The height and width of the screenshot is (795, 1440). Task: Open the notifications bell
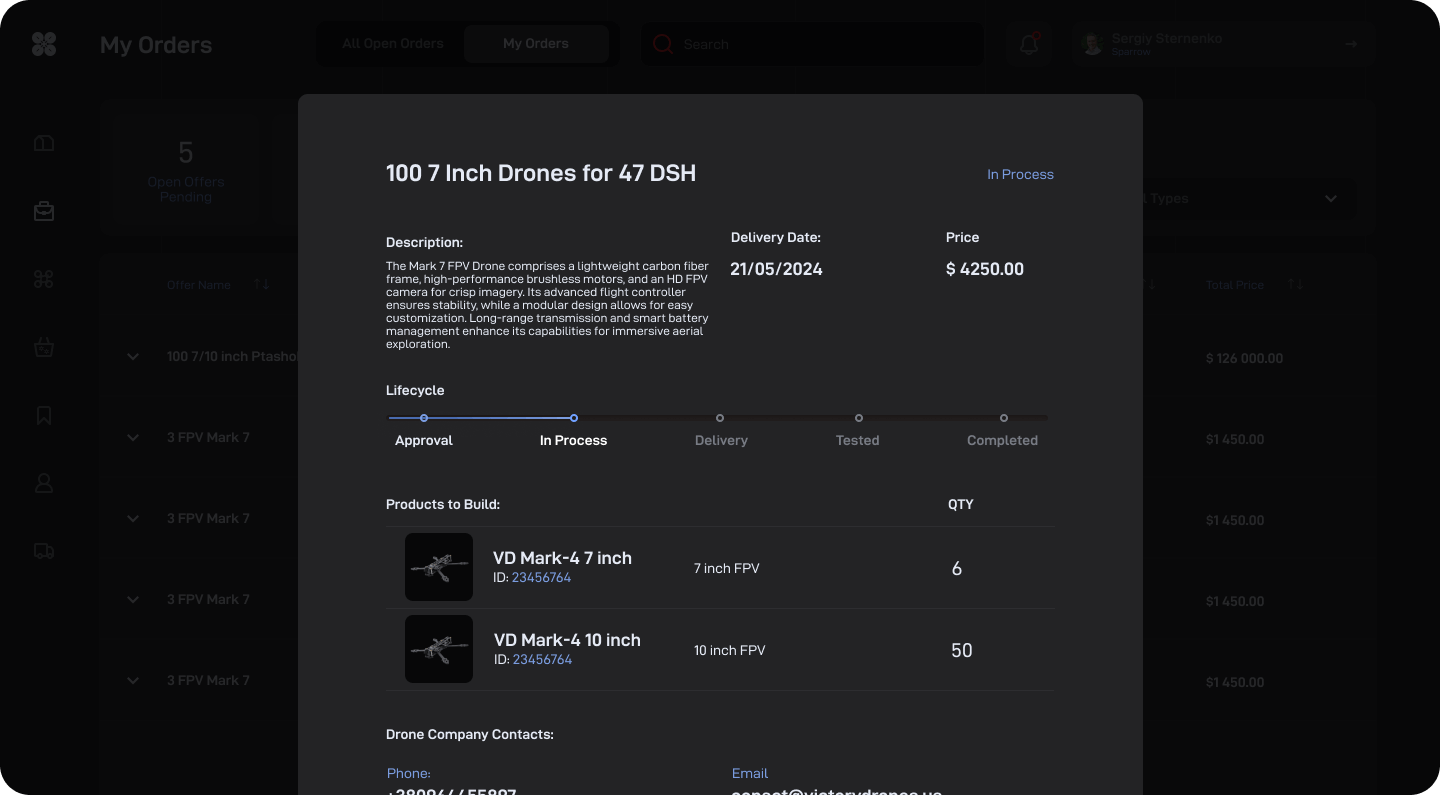click(1028, 44)
